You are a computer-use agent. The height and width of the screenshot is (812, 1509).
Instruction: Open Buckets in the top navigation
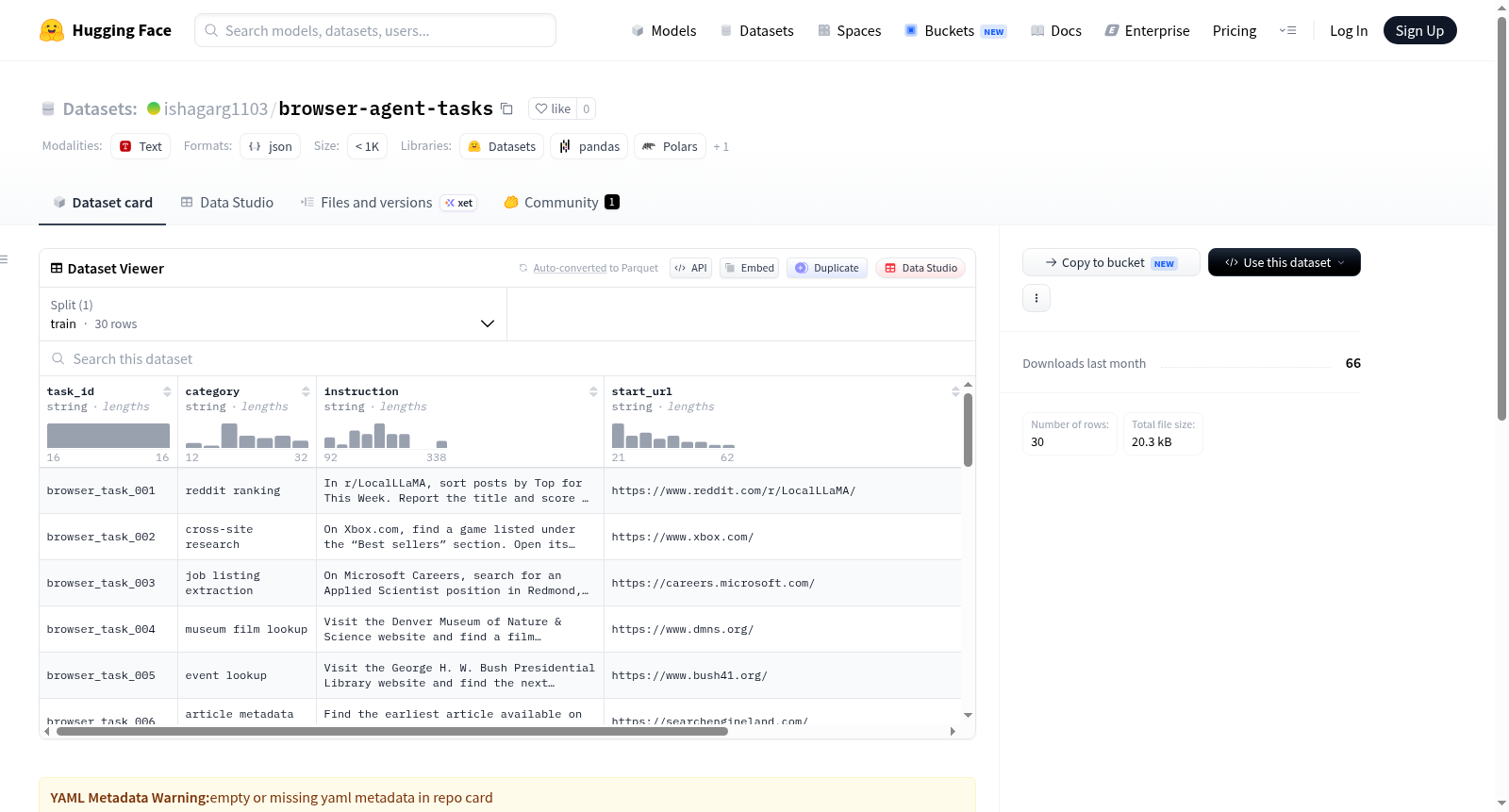point(955,30)
